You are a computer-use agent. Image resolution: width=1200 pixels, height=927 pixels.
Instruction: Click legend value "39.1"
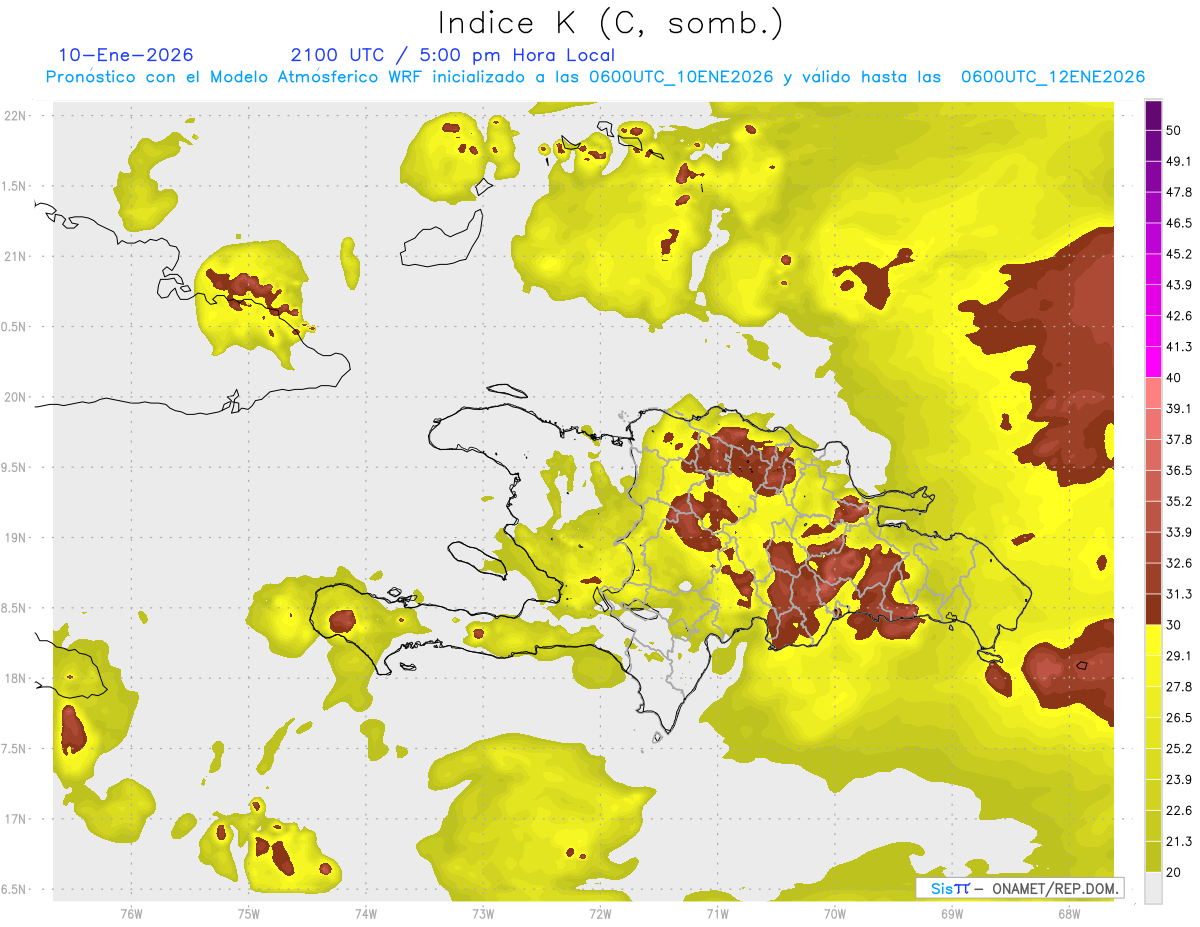tap(1179, 409)
